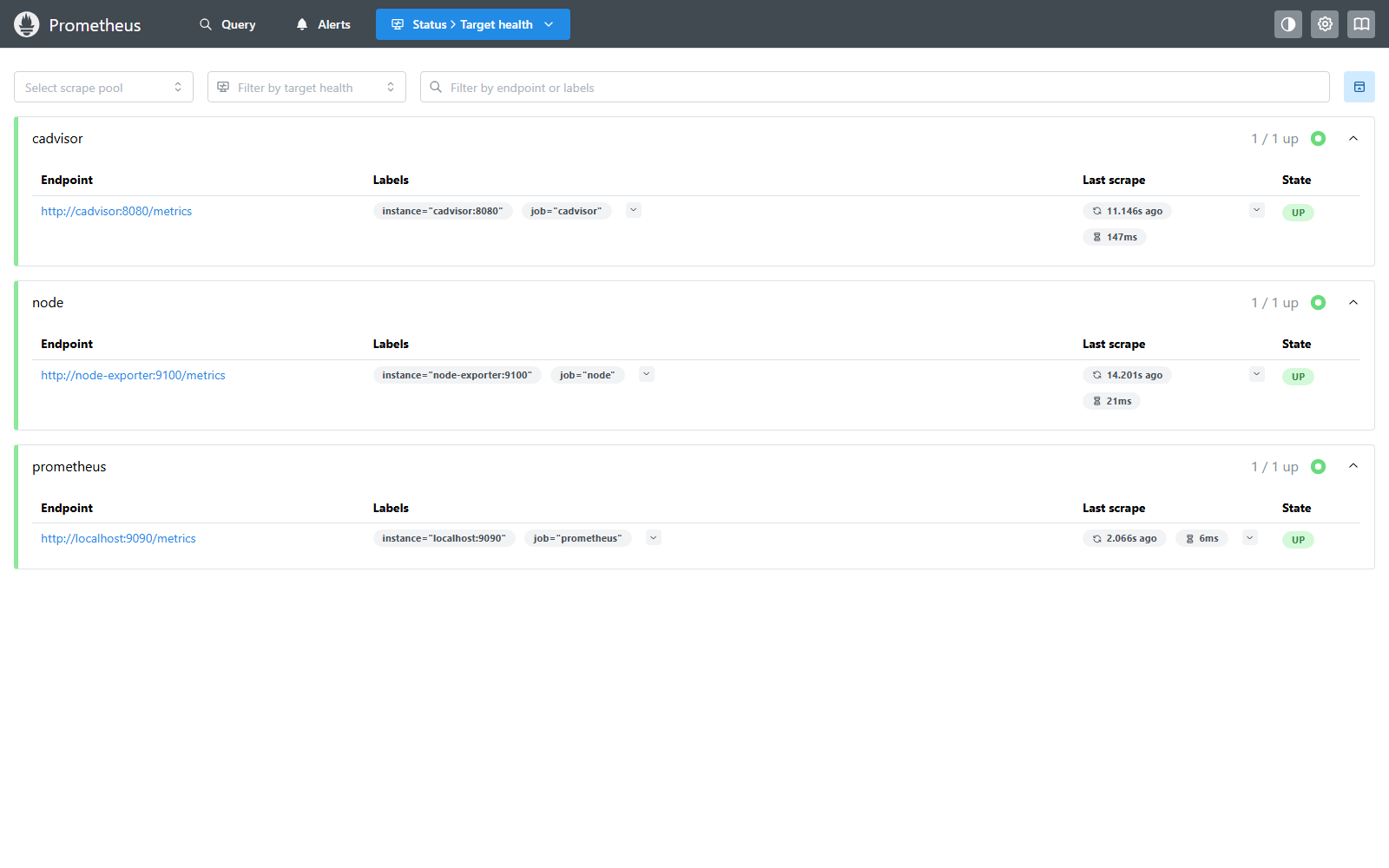This screenshot has width=1389, height=868.
Task: Expand labels for the node-exporter target
Action: tap(647, 374)
